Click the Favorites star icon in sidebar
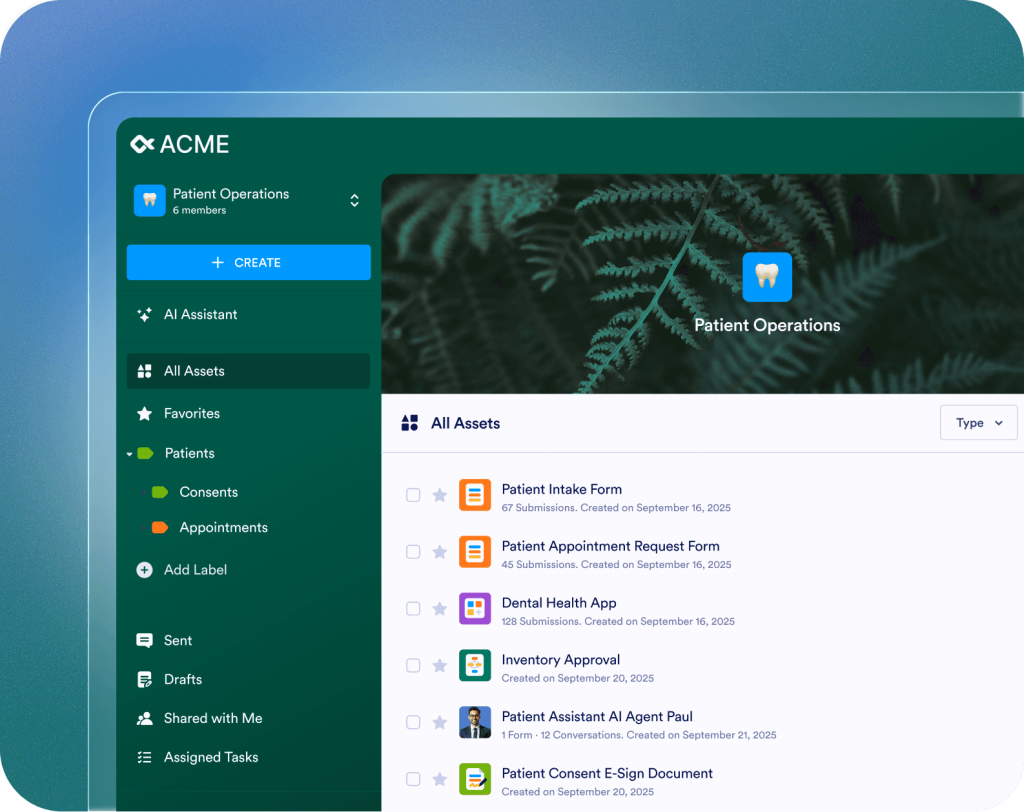 144,413
